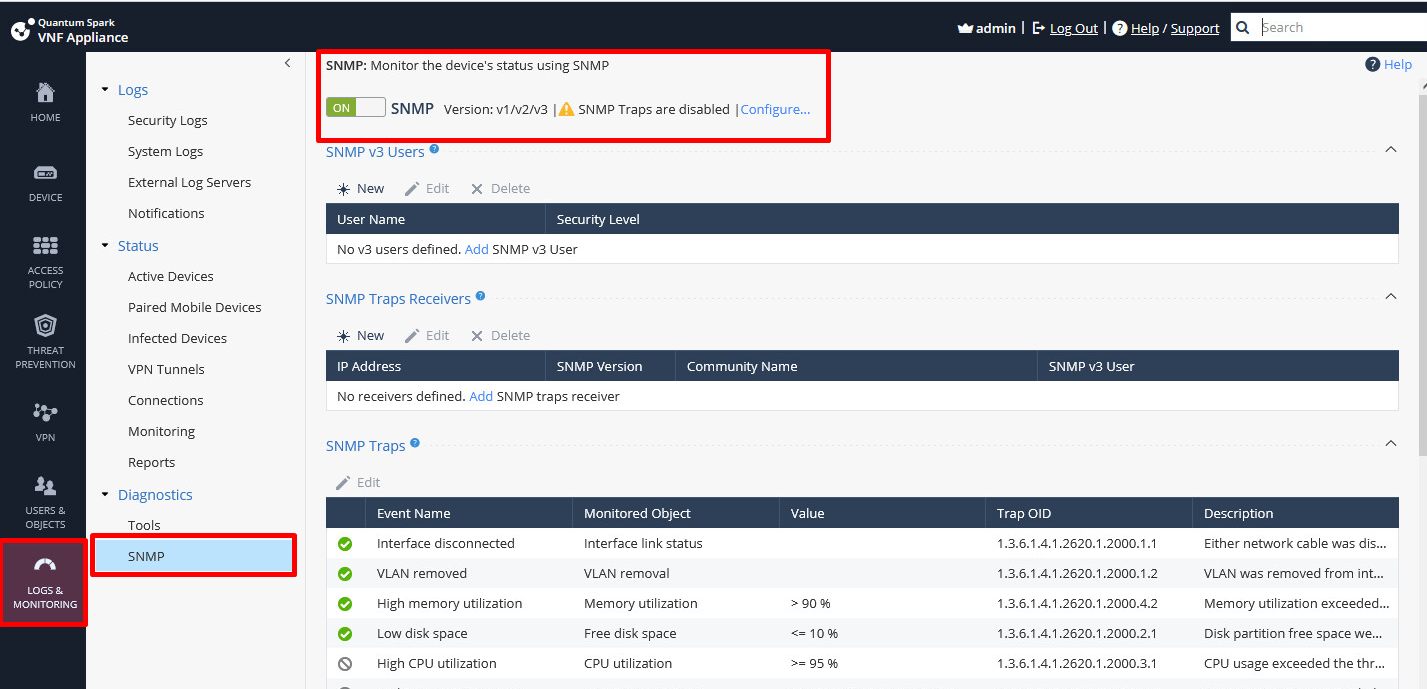The height and width of the screenshot is (689, 1427).
Task: Click the Edit pencil under SNMP v3 Users
Action: 412,189
